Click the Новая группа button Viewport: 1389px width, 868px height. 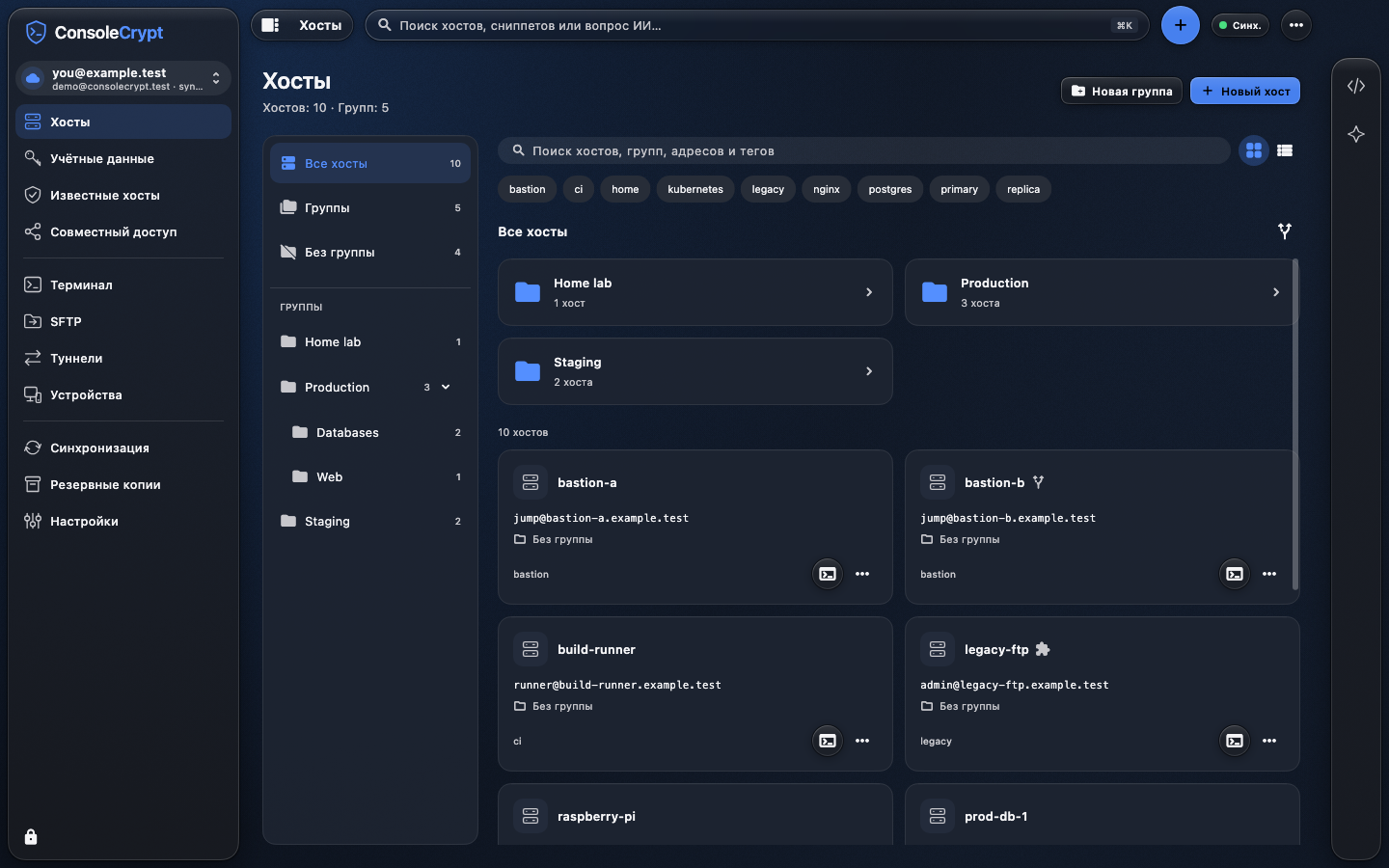pyautogui.click(x=1122, y=91)
